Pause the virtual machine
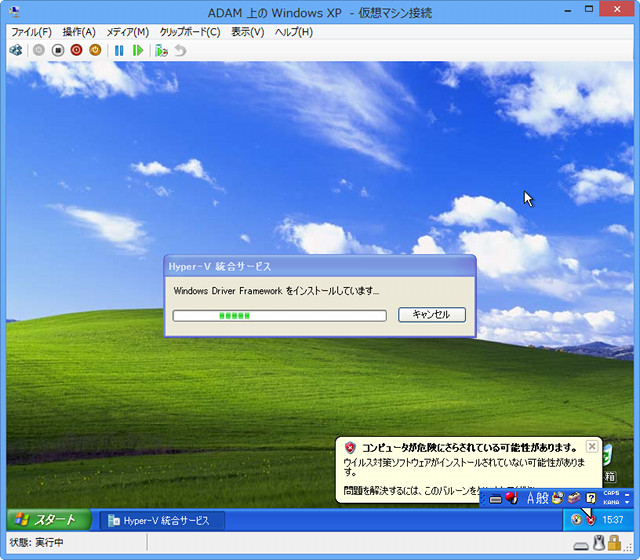Screen dimensions: 640x560 (119, 51)
